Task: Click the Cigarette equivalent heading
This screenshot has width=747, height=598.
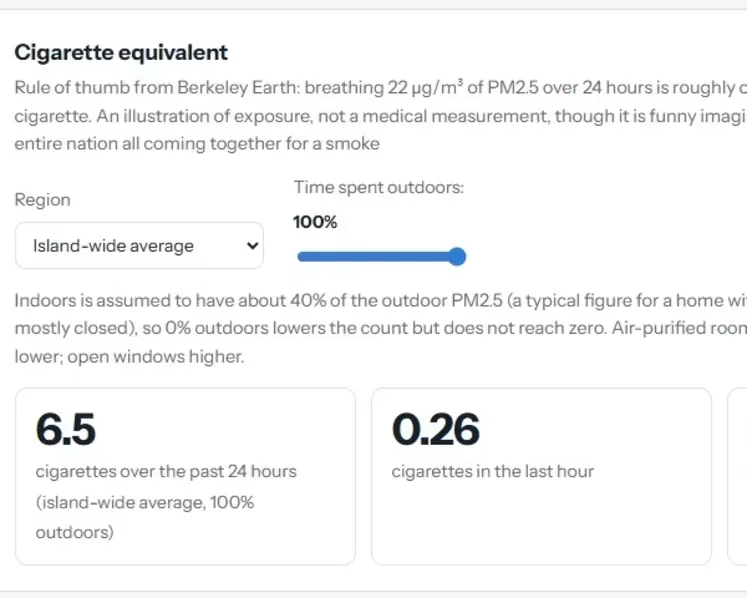Action: (121, 52)
